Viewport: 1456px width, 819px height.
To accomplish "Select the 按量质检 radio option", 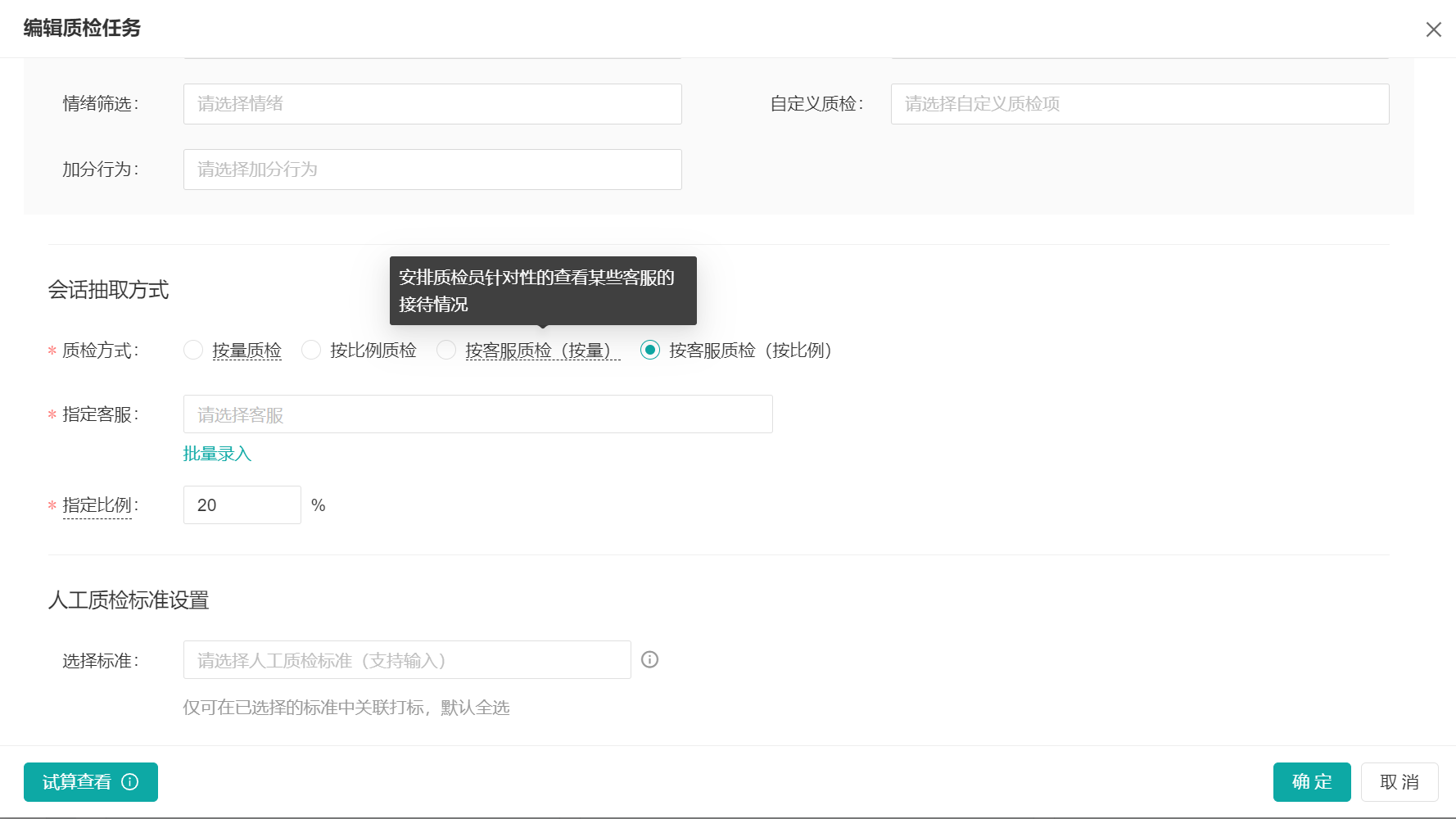I will click(x=193, y=351).
